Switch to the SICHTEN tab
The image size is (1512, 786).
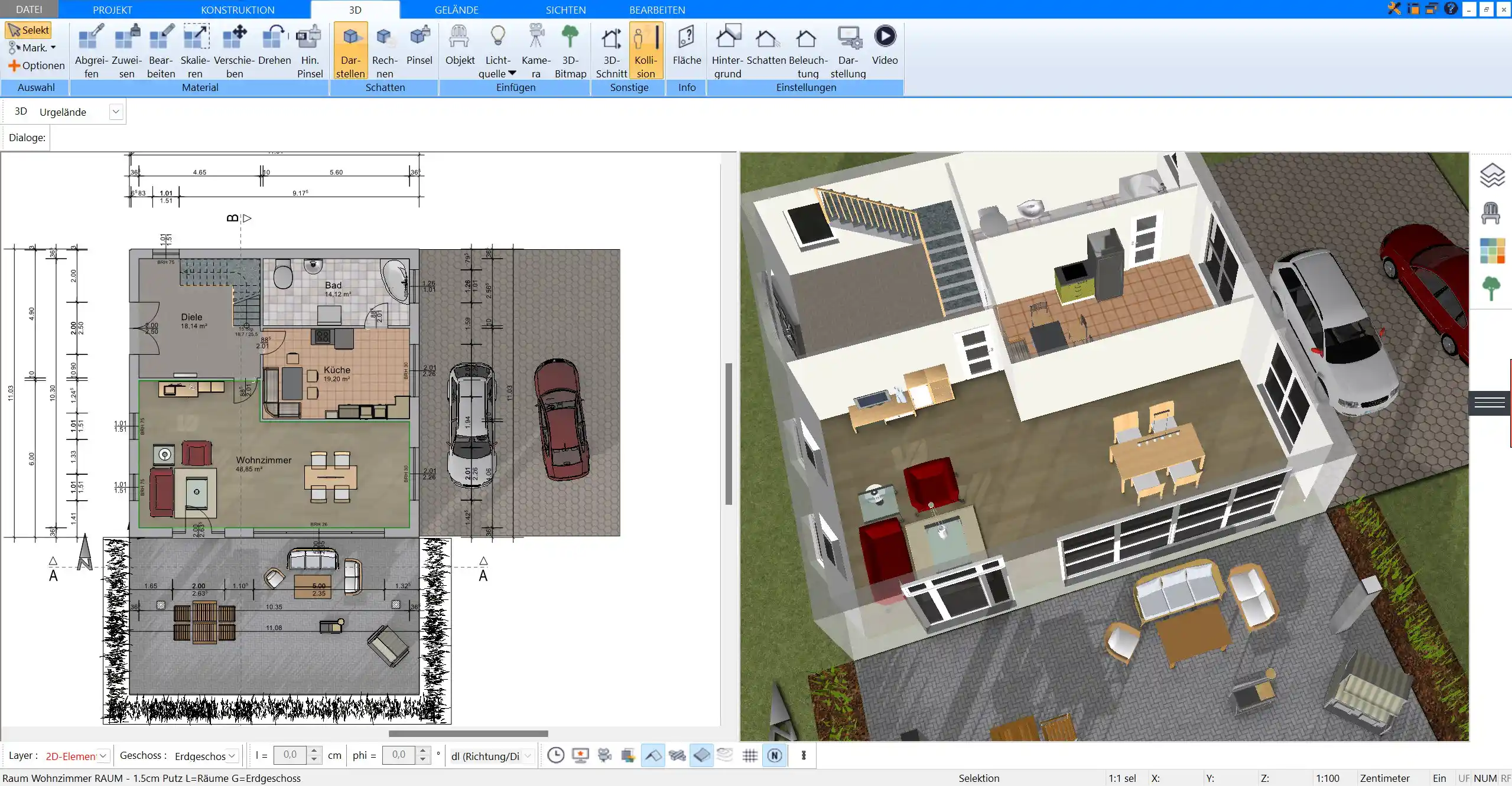click(565, 10)
